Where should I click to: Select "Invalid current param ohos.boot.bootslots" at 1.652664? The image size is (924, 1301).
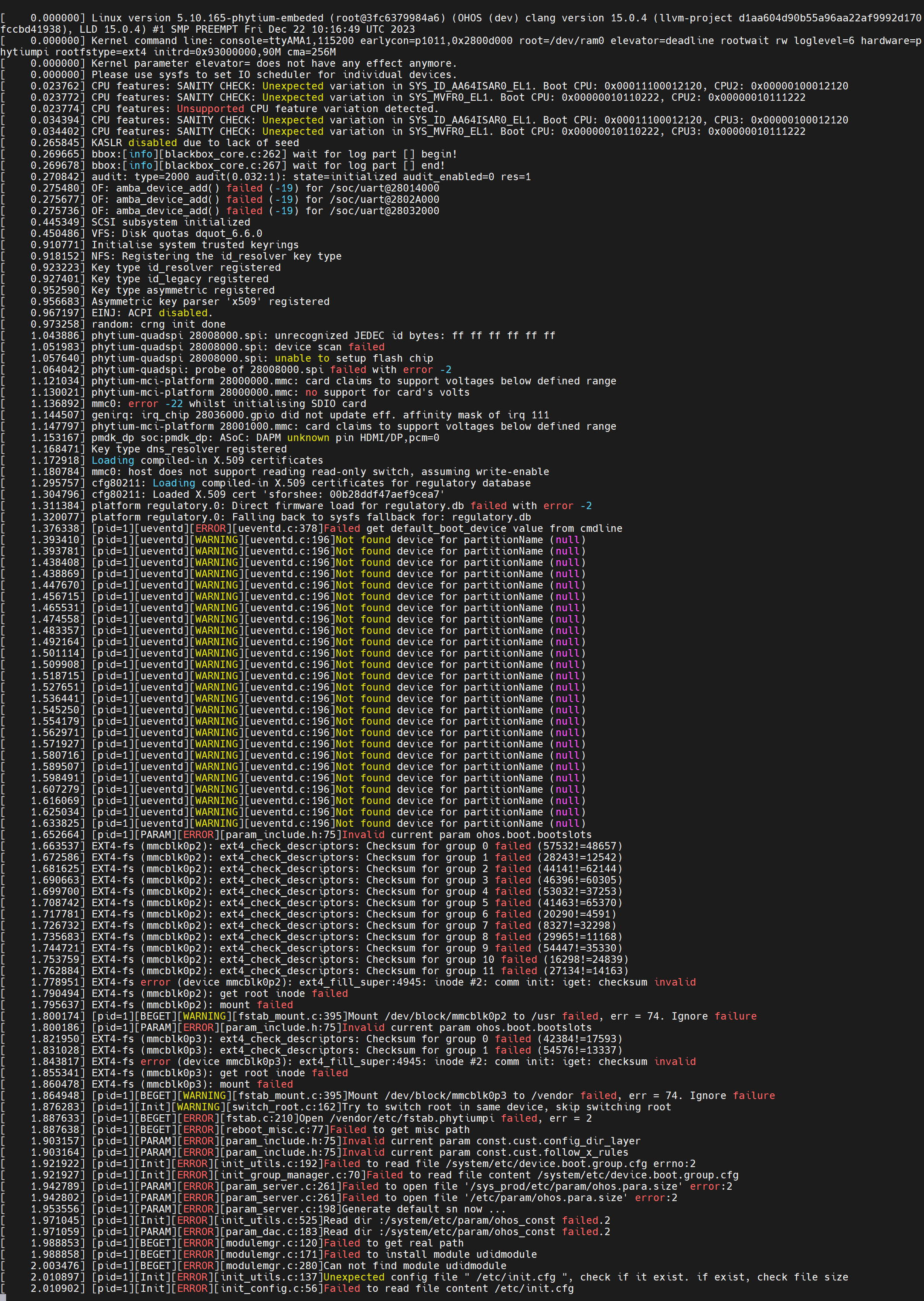(467, 835)
